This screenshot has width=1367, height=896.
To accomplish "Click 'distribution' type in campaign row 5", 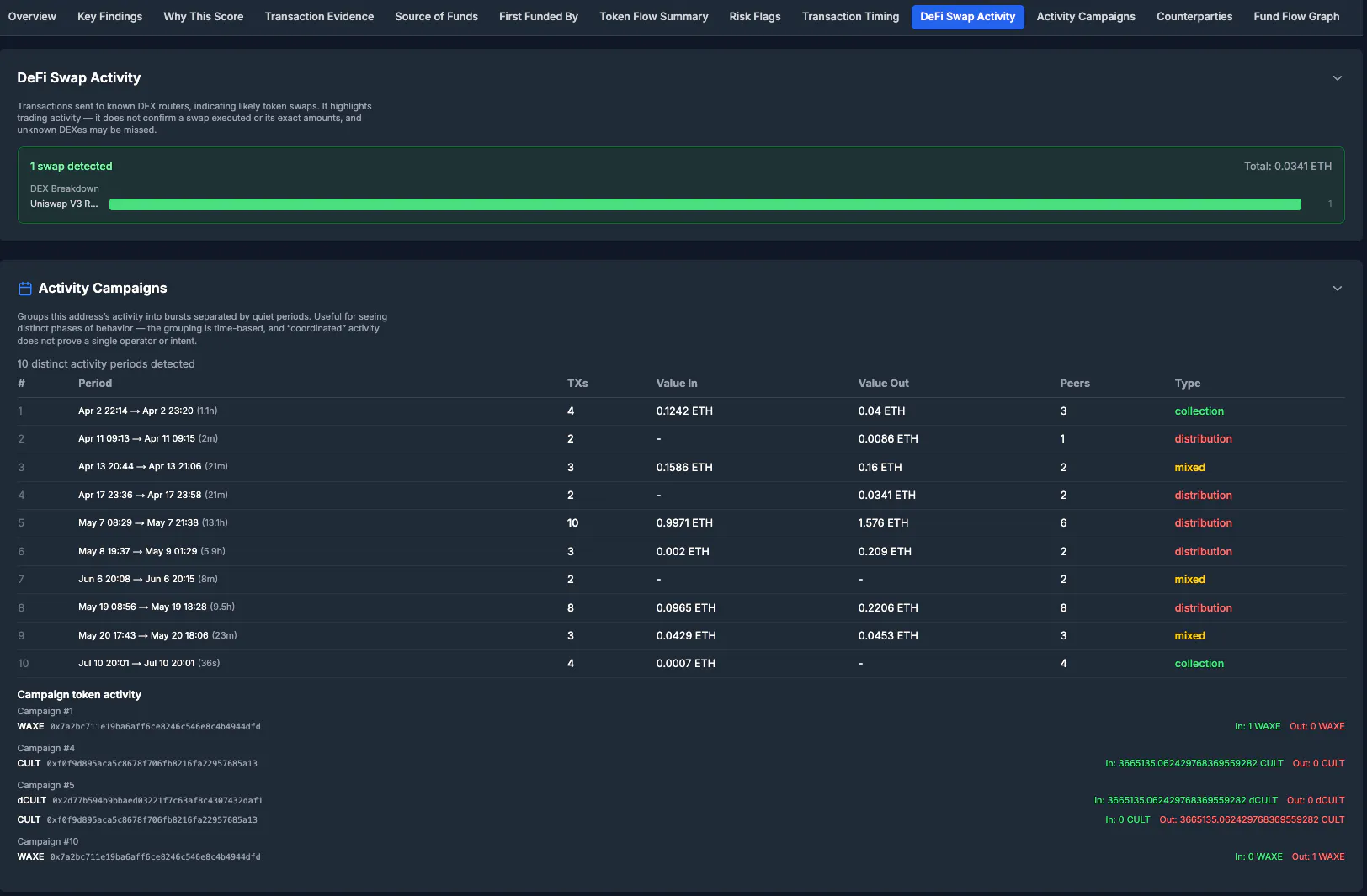I will pos(1203,523).
